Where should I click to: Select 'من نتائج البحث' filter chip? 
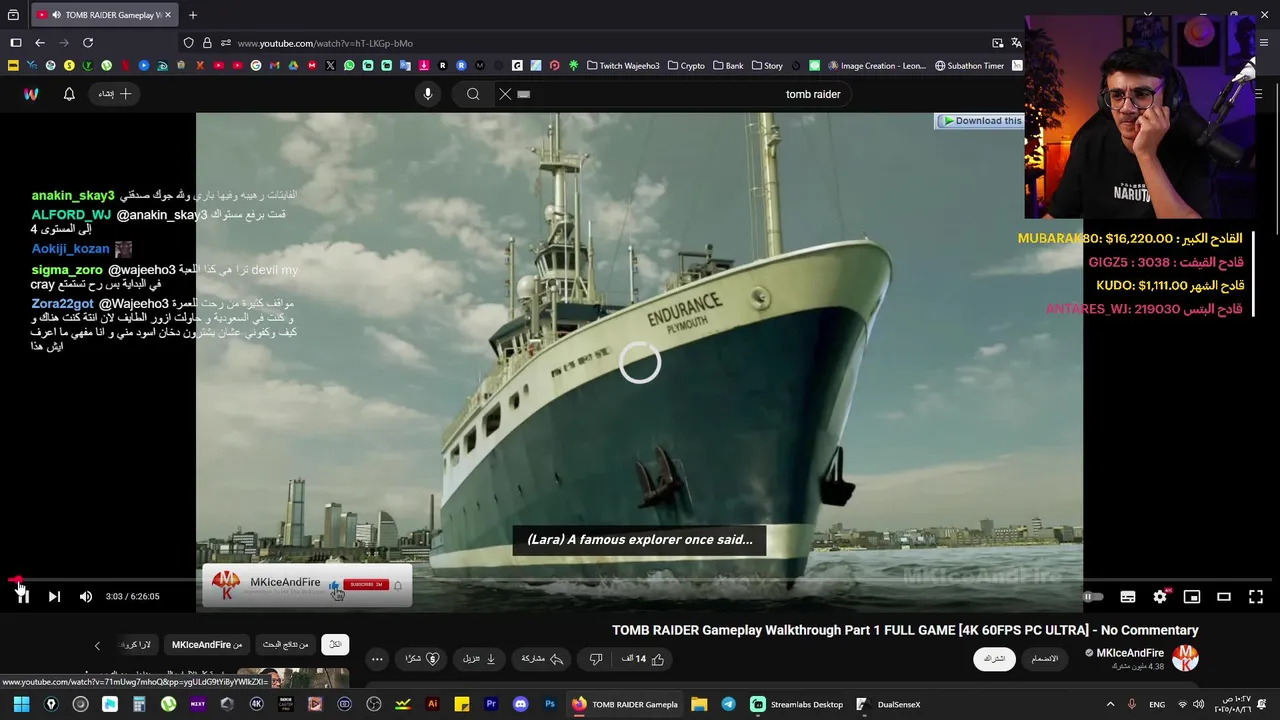pos(286,645)
